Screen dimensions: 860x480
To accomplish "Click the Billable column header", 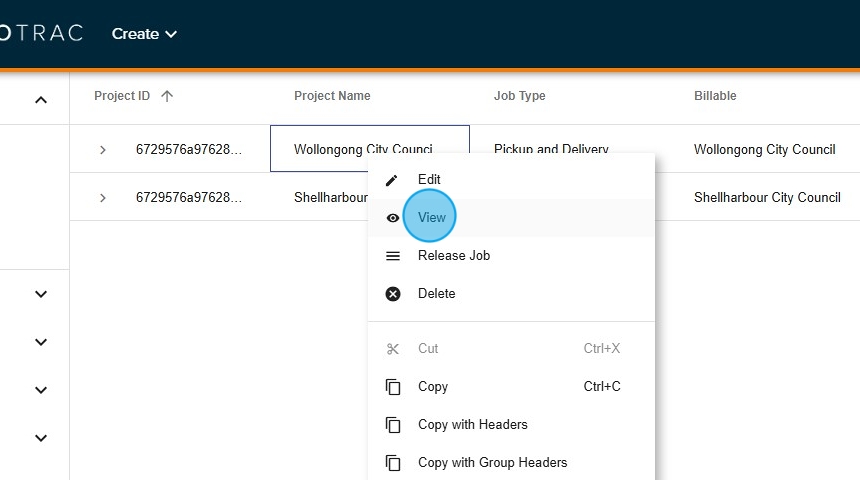I will pyautogui.click(x=715, y=96).
